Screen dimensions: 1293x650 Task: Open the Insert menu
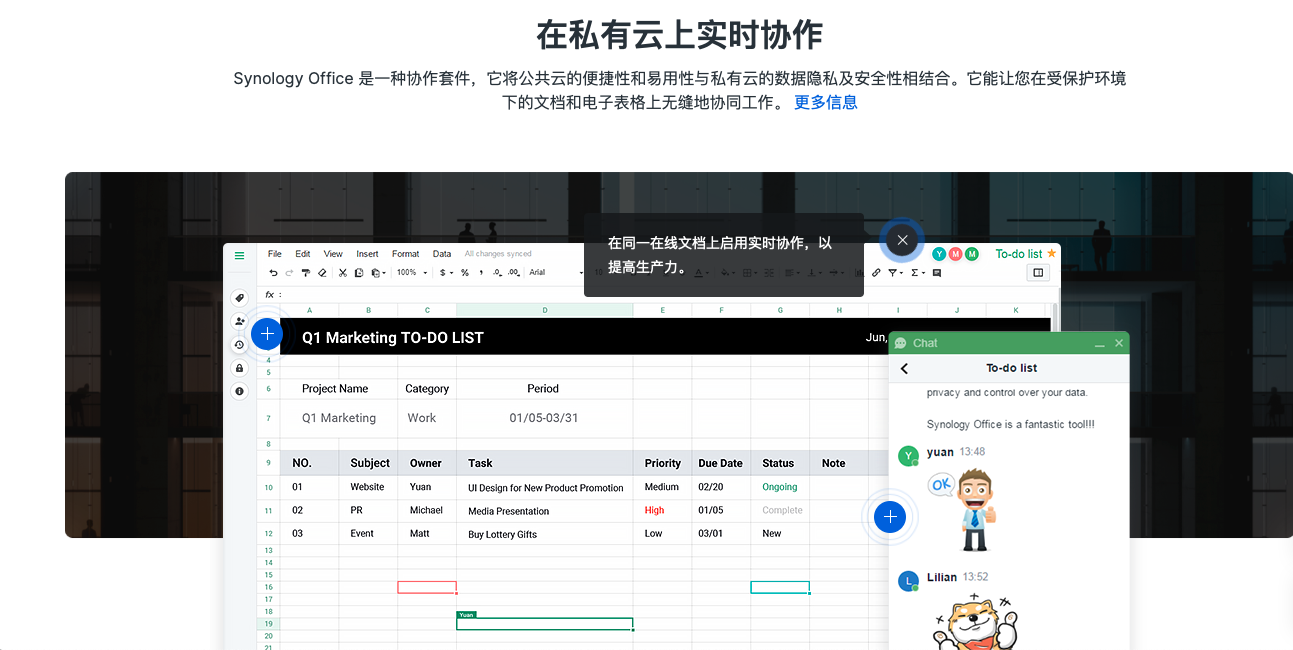point(367,254)
